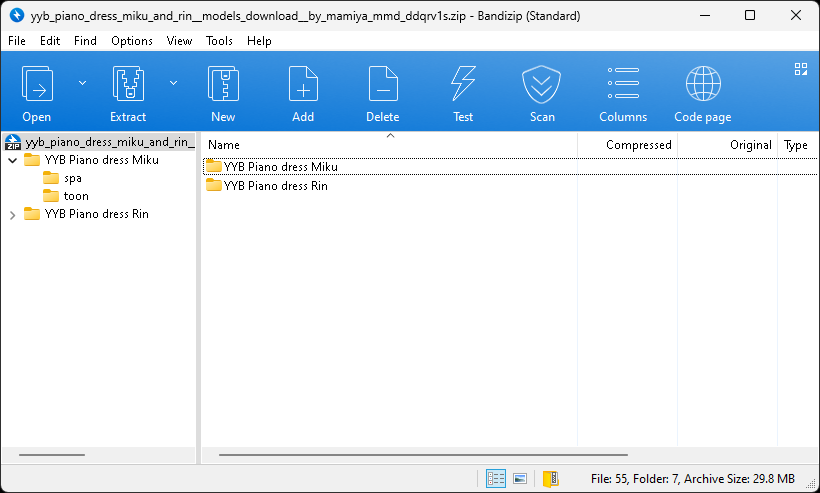Click the Extract toolbar icon
The width and height of the screenshot is (820, 493).
(128, 84)
